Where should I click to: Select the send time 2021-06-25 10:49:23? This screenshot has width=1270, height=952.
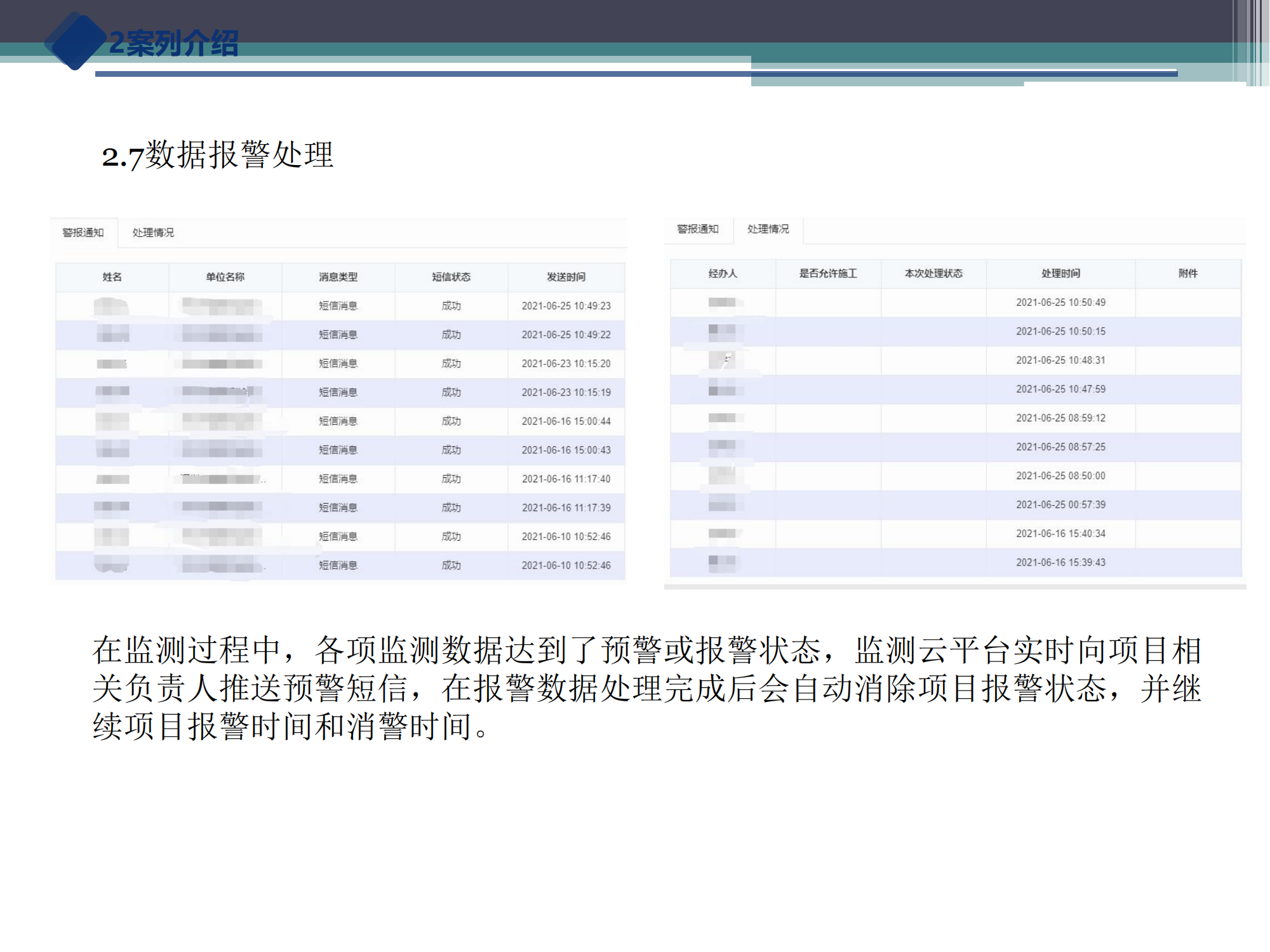pos(566,306)
